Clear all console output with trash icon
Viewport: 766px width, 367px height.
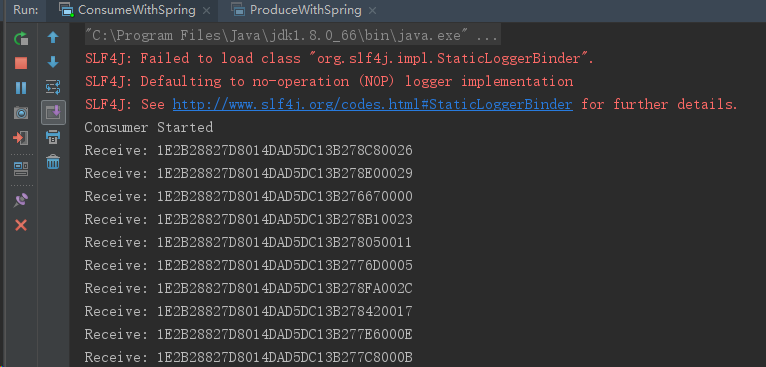53,162
